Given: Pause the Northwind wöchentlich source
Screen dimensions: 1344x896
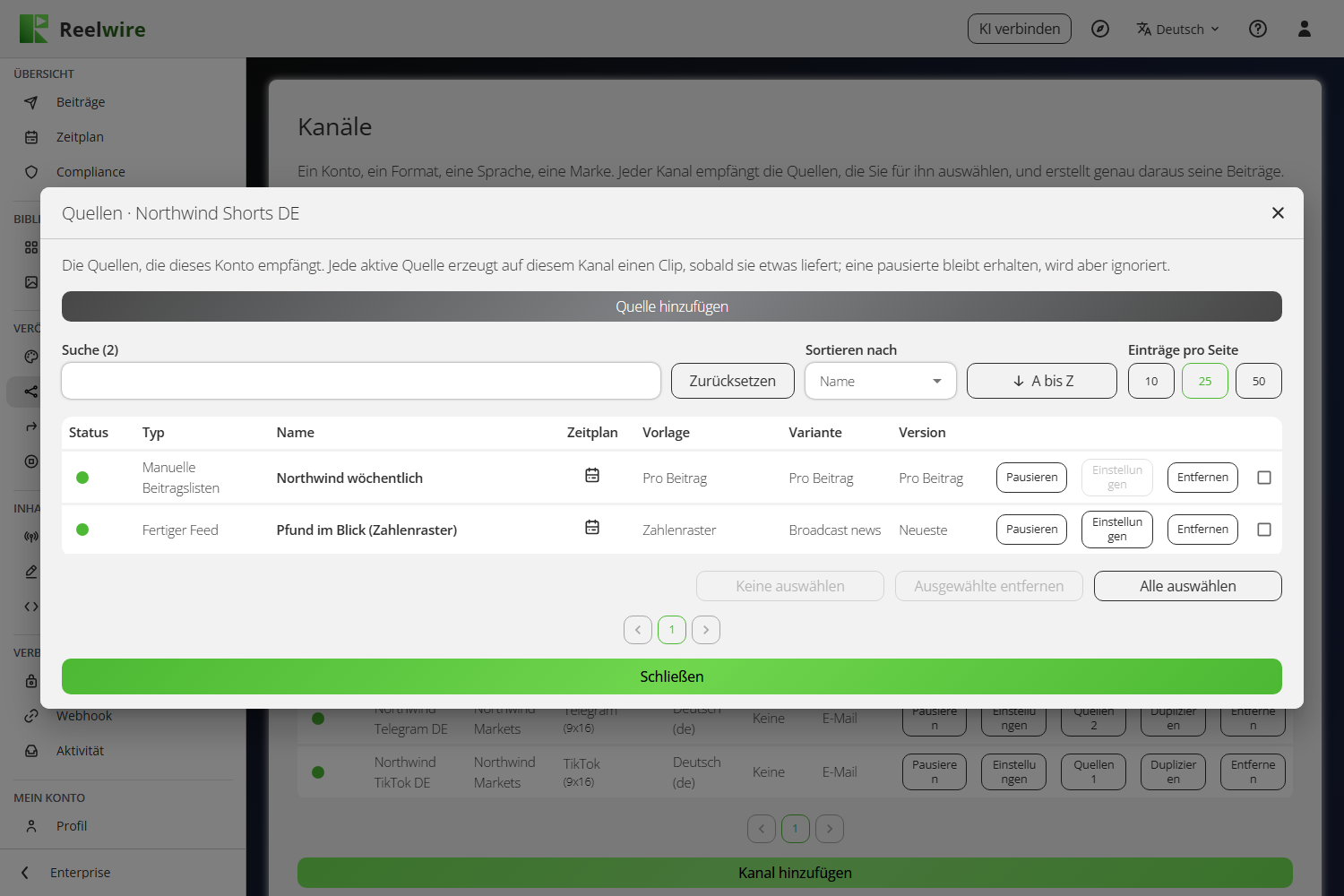Looking at the screenshot, I should coord(1032,478).
